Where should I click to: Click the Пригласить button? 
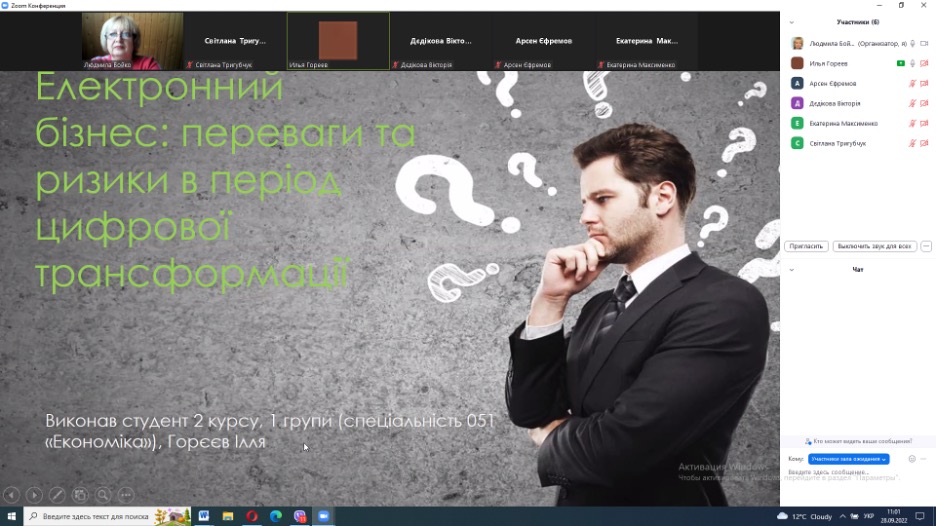806,246
